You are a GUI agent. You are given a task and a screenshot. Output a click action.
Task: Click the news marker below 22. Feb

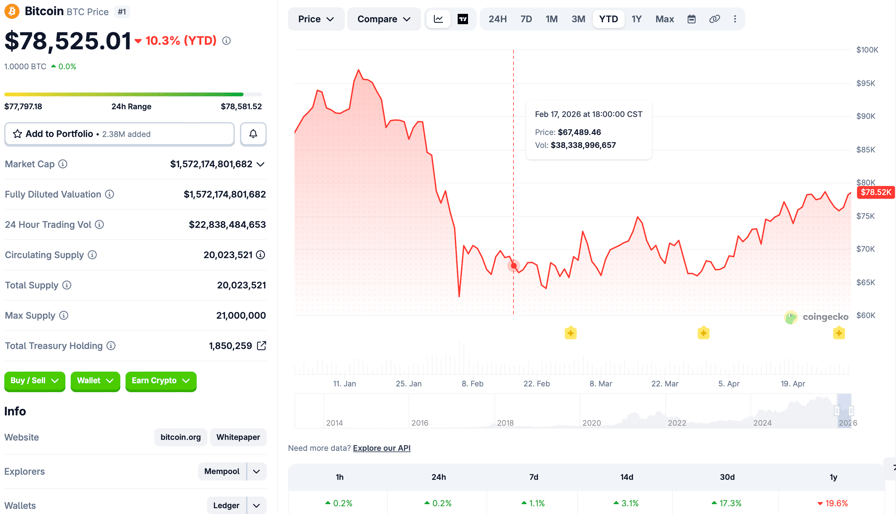coord(570,333)
